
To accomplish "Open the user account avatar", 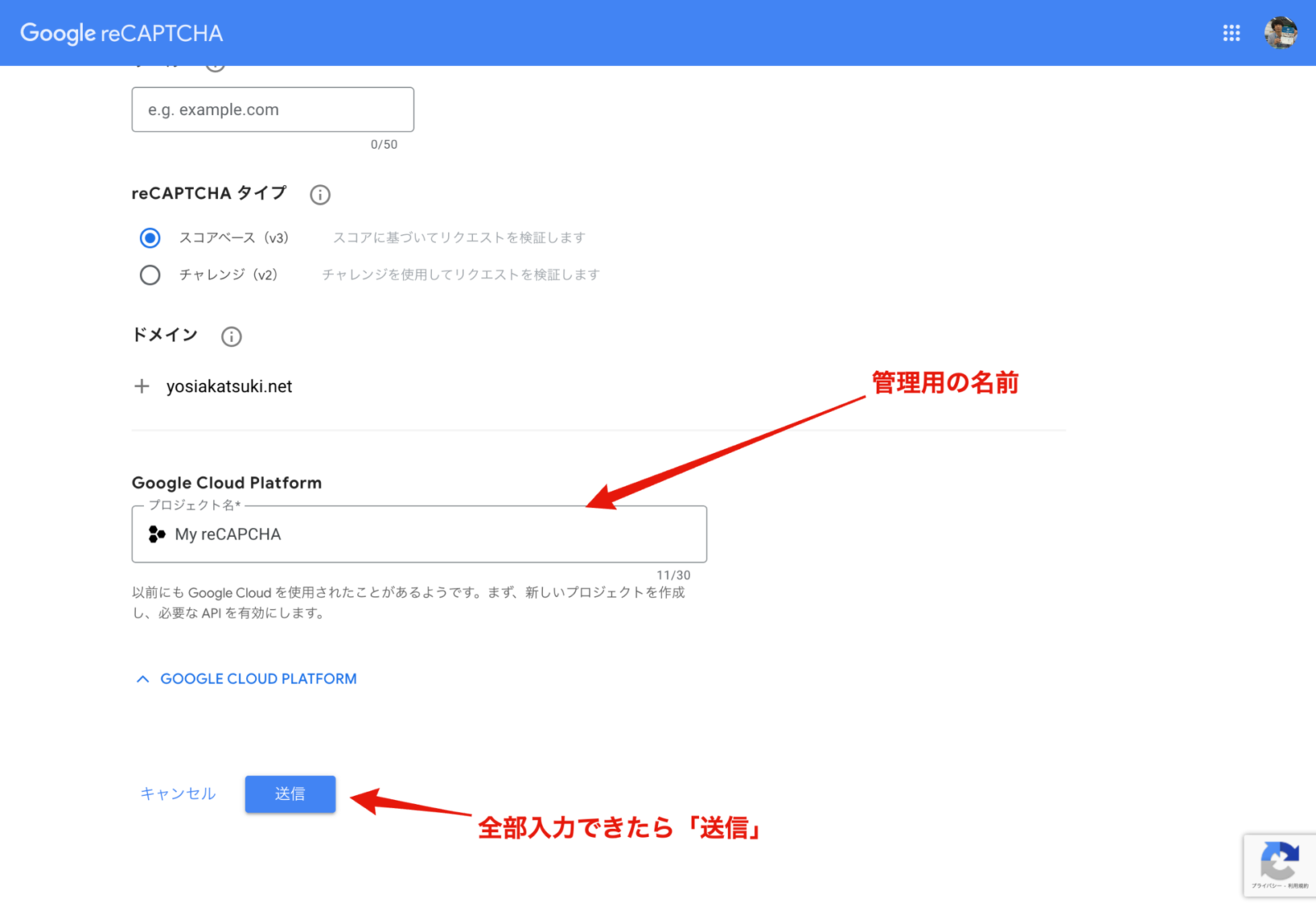I will tap(1281, 33).
